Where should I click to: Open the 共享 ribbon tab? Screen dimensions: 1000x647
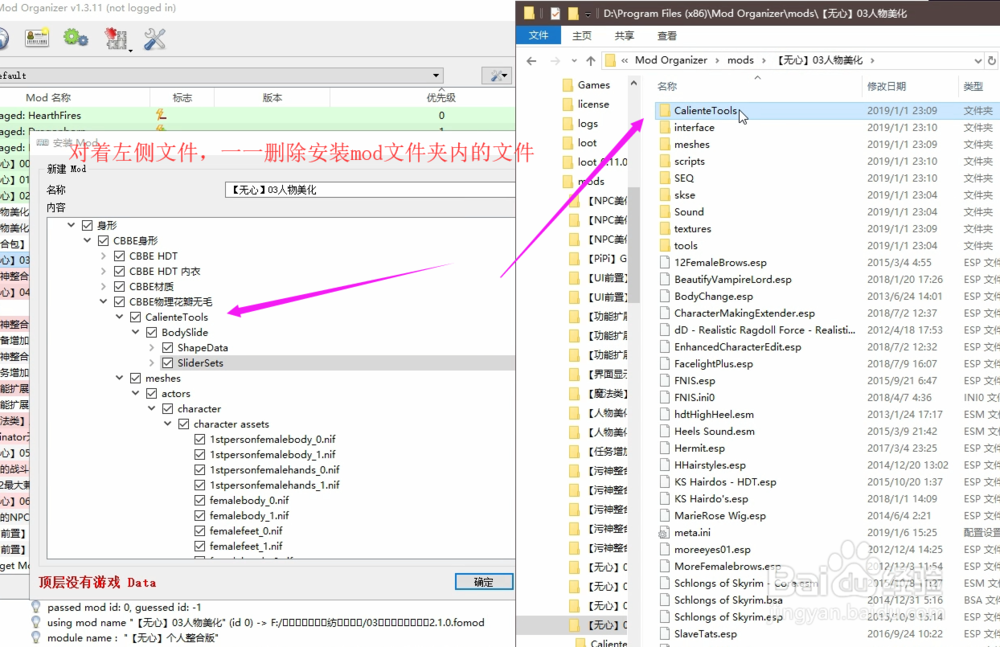(624, 36)
